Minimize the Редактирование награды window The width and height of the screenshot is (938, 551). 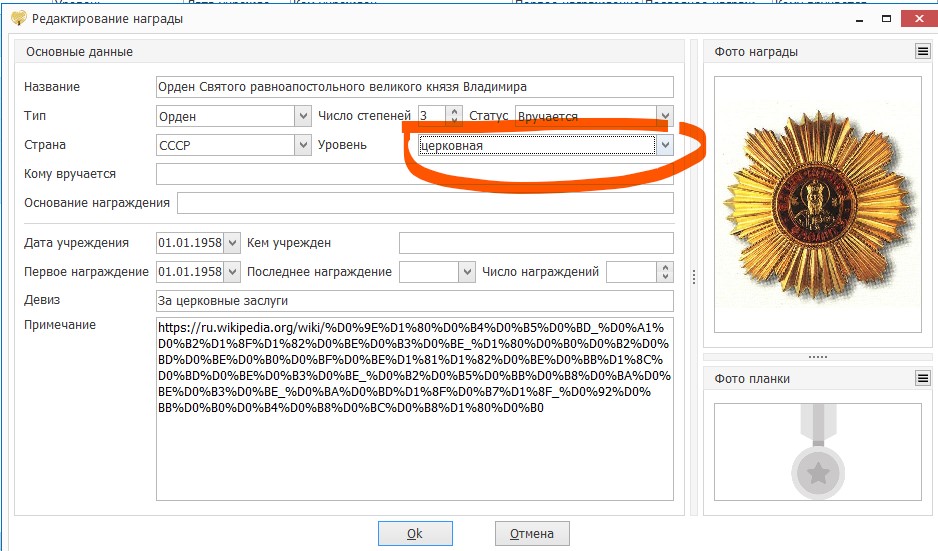860,19
